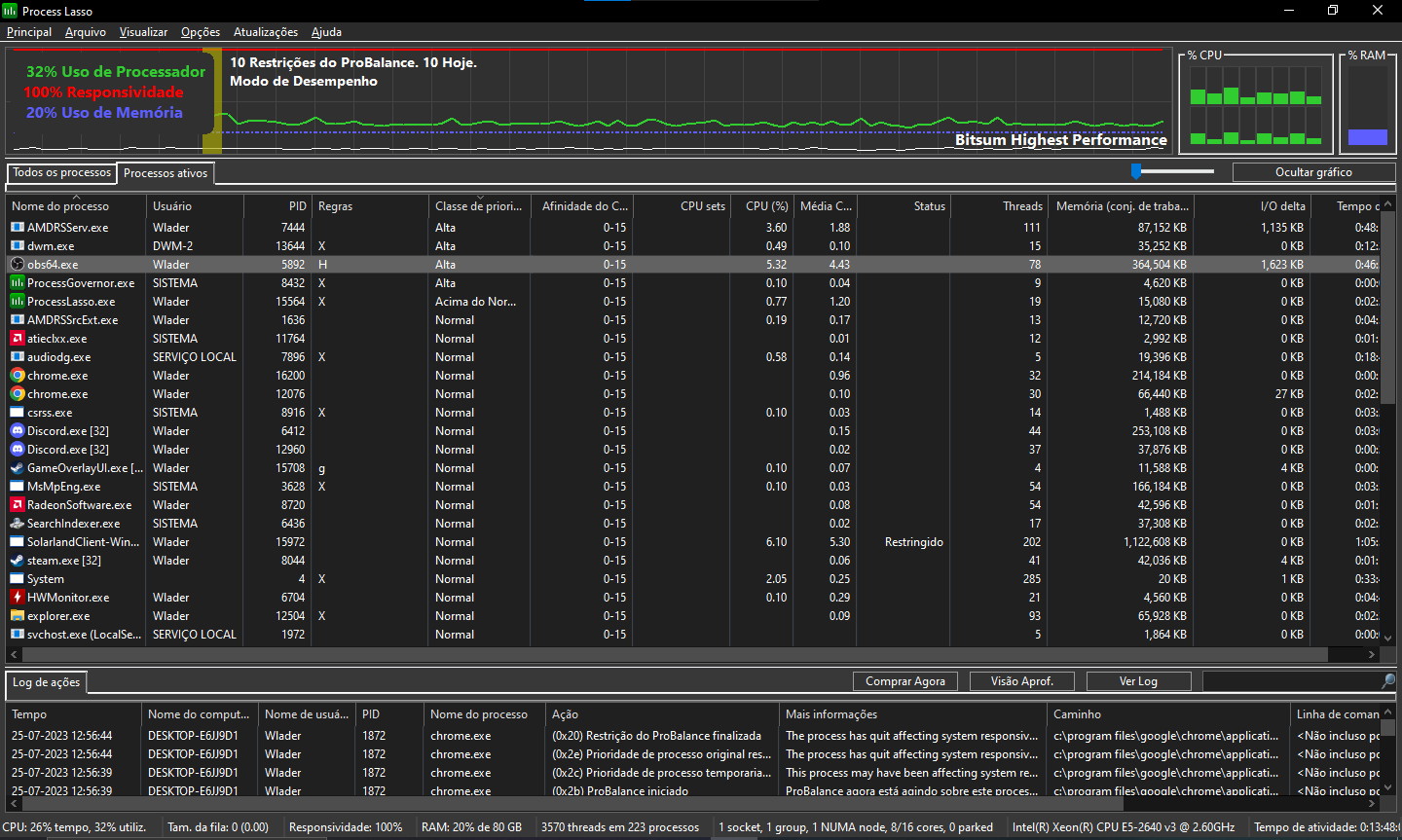The image size is (1402, 840).
Task: Click Discord icon for PID 12960
Action: [x=18, y=450]
